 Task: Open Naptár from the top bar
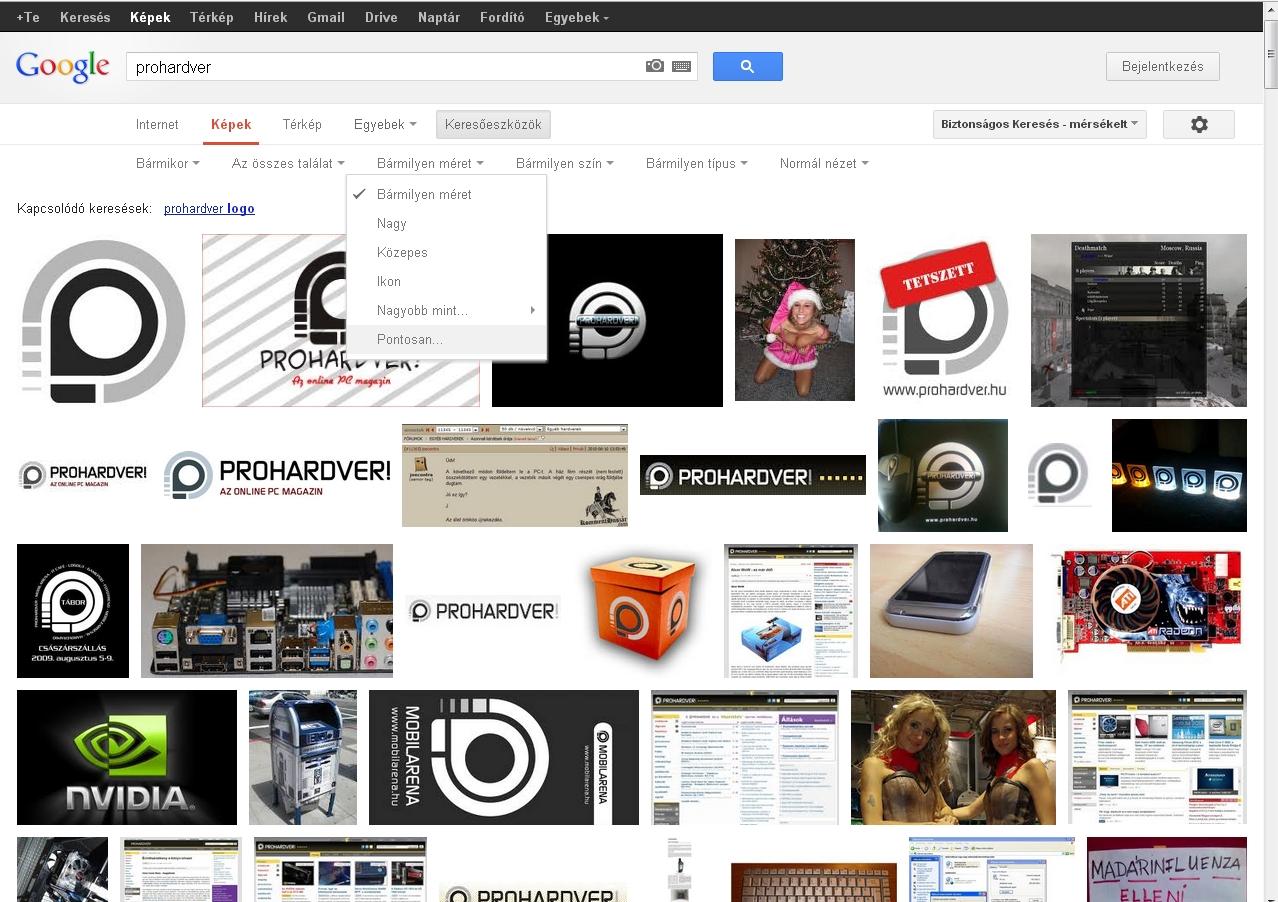439,17
